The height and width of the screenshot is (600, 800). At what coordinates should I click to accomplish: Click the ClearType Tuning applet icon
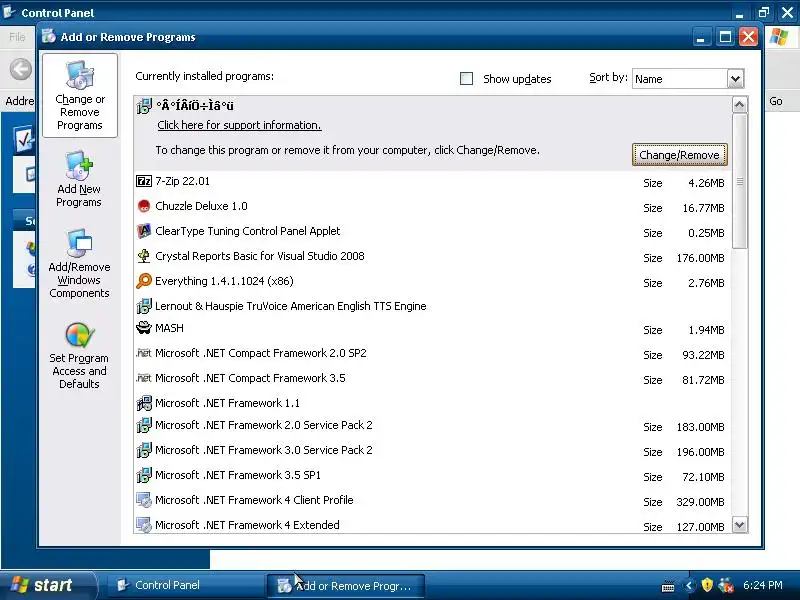[144, 231]
